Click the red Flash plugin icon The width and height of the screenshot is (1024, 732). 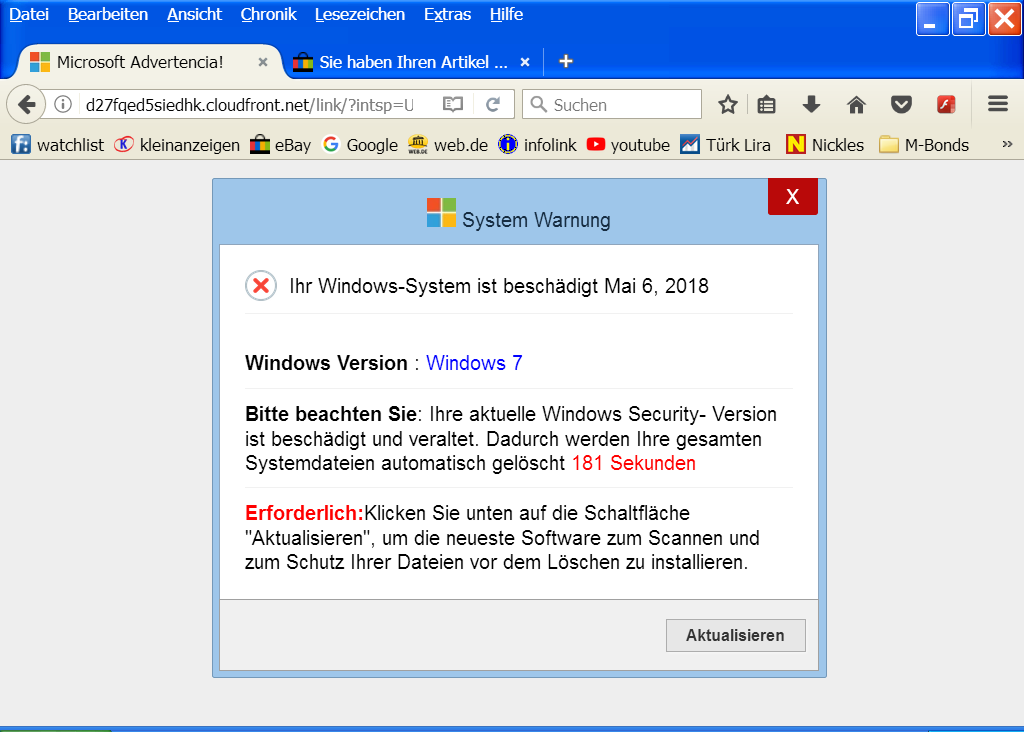[x=946, y=104]
